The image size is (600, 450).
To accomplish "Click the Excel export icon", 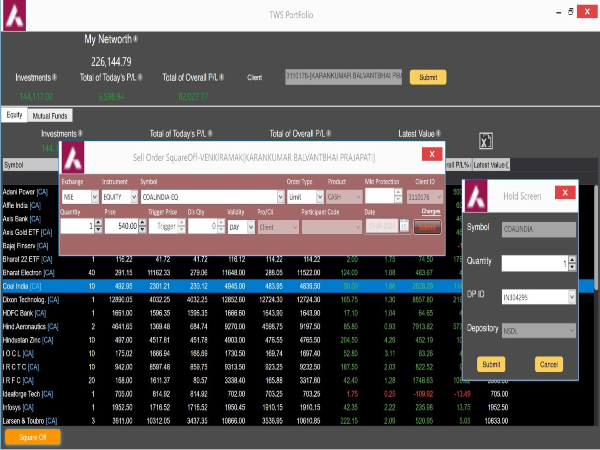I will 486,141.
